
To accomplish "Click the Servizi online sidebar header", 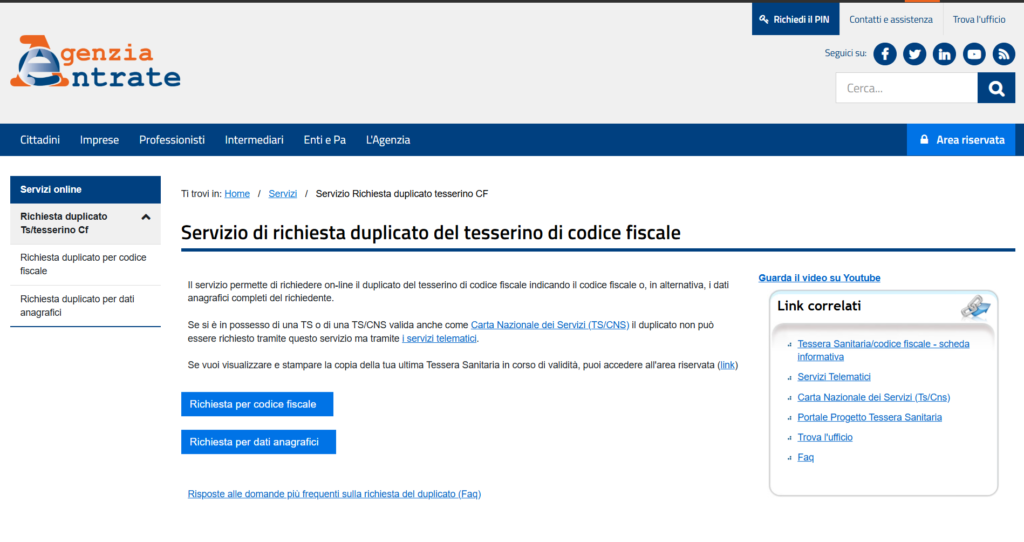I will point(85,189).
